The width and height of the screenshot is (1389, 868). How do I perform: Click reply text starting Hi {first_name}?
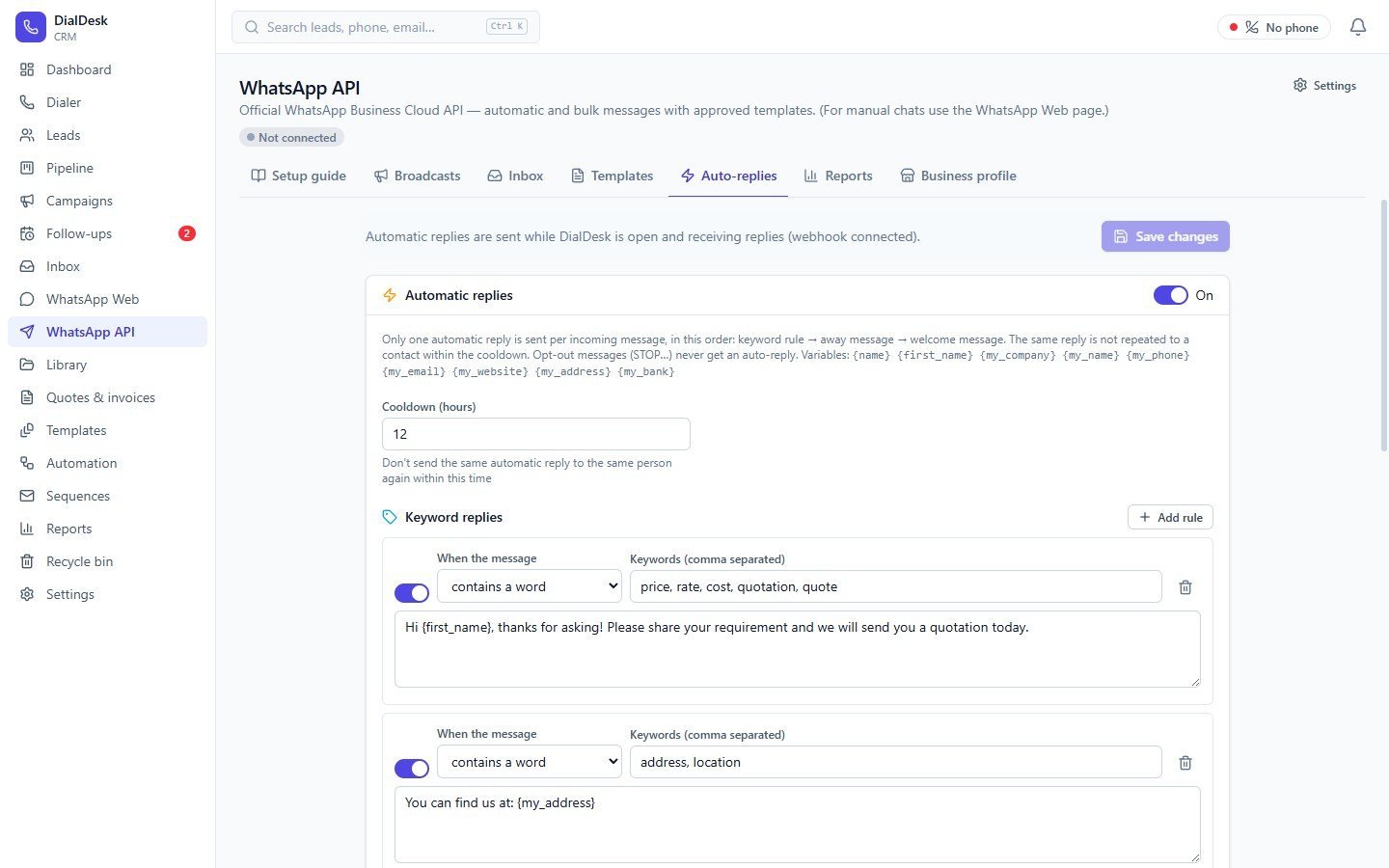coord(798,649)
